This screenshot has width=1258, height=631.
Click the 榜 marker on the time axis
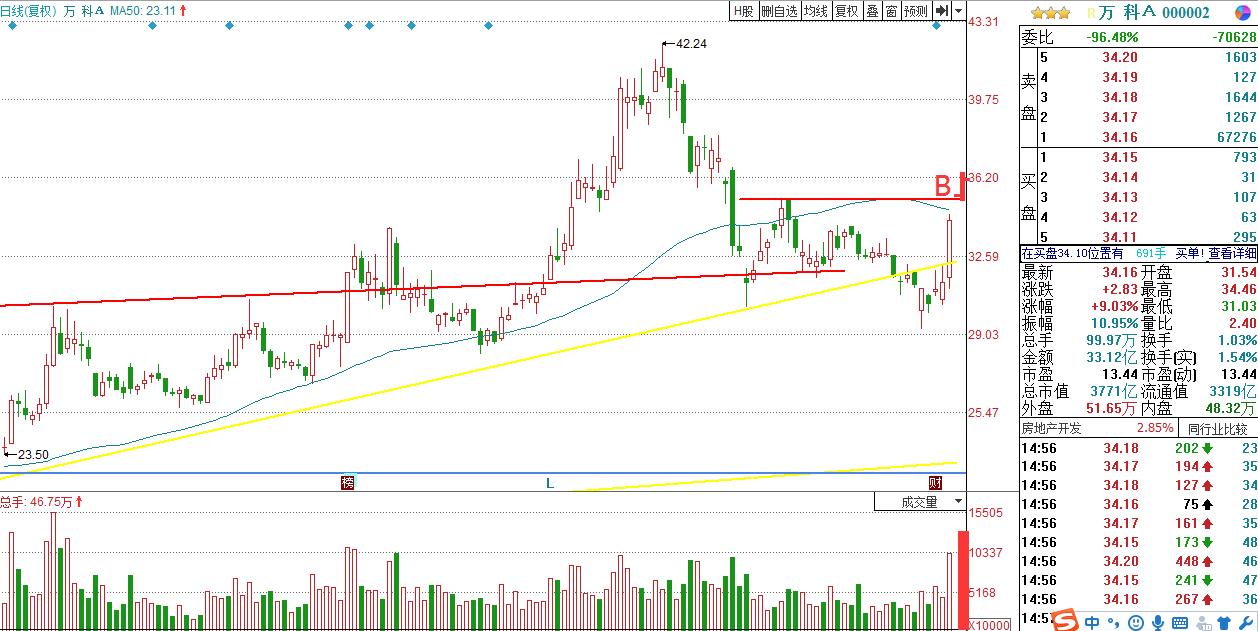(347, 483)
